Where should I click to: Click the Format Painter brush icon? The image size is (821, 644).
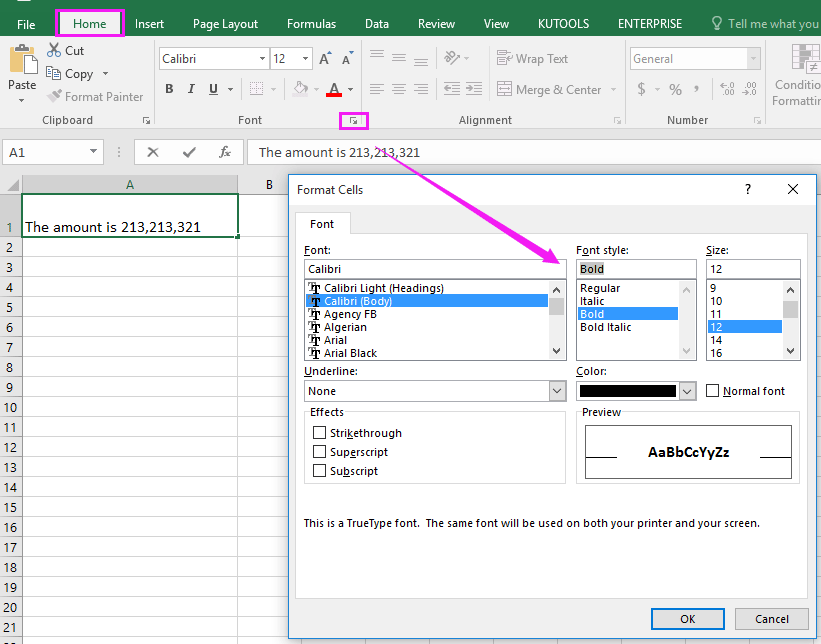pyautogui.click(x=54, y=96)
